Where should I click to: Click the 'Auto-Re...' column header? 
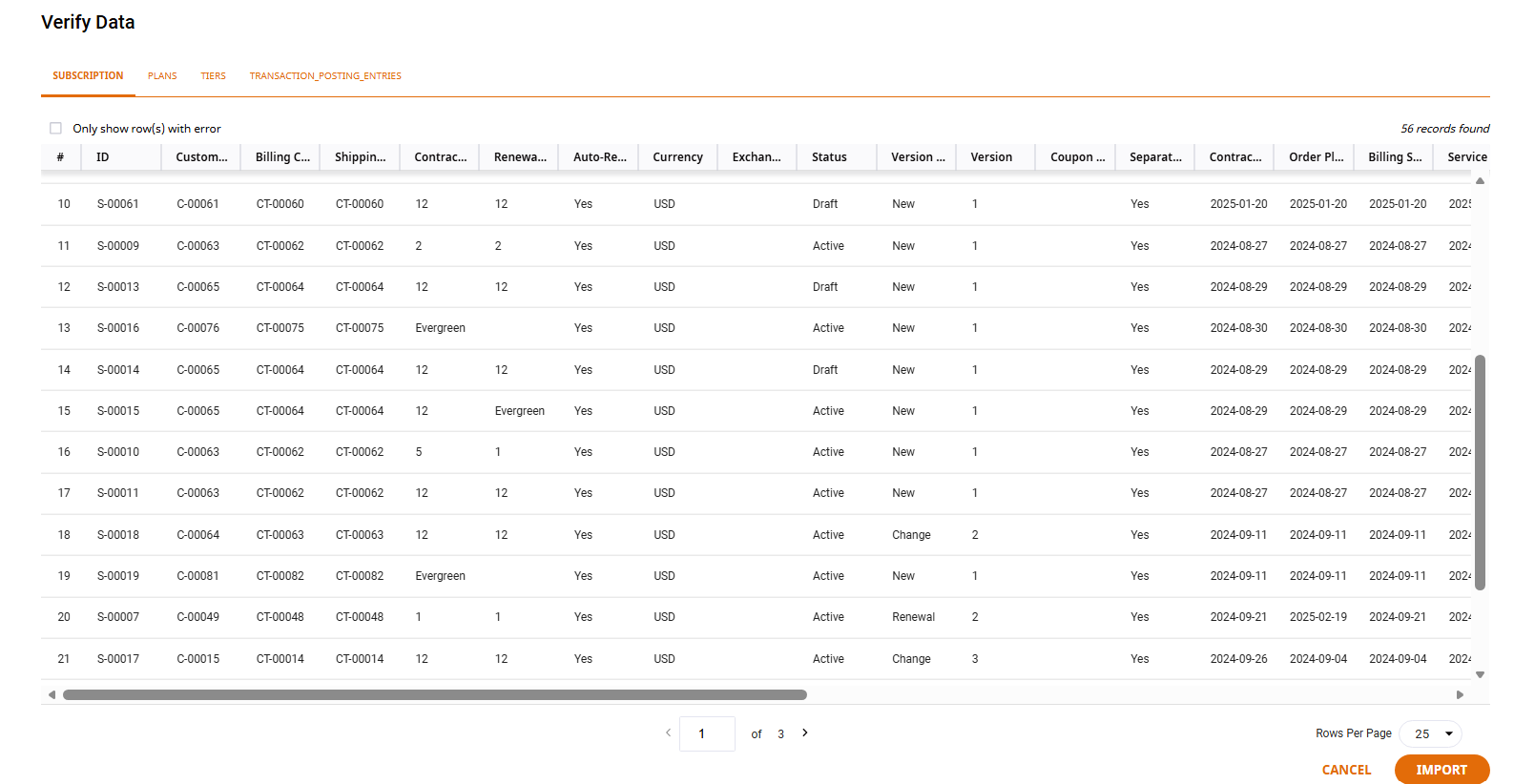point(598,157)
